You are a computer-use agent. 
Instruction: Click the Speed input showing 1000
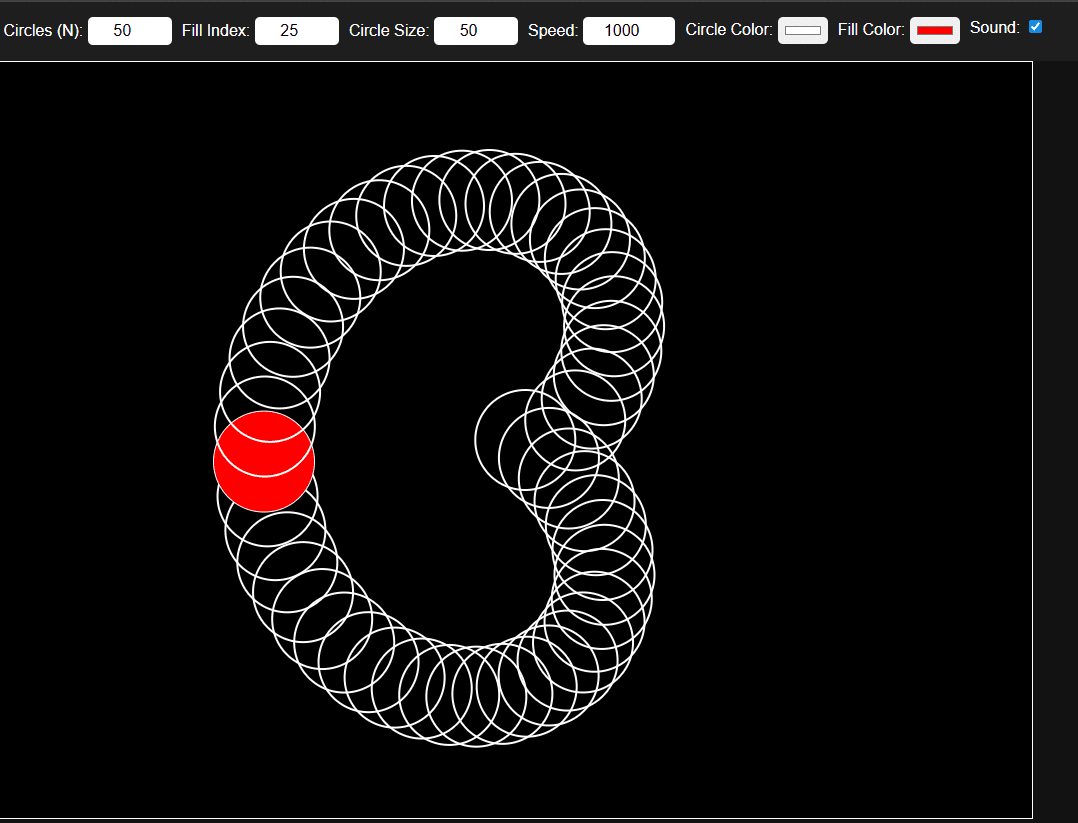[x=629, y=31]
